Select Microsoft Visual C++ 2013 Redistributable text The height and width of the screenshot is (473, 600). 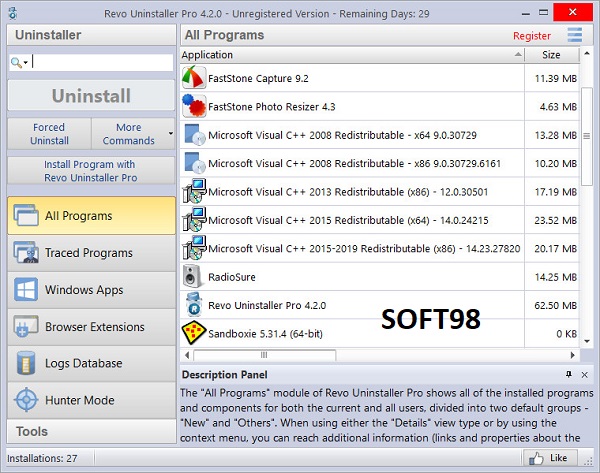click(x=348, y=192)
